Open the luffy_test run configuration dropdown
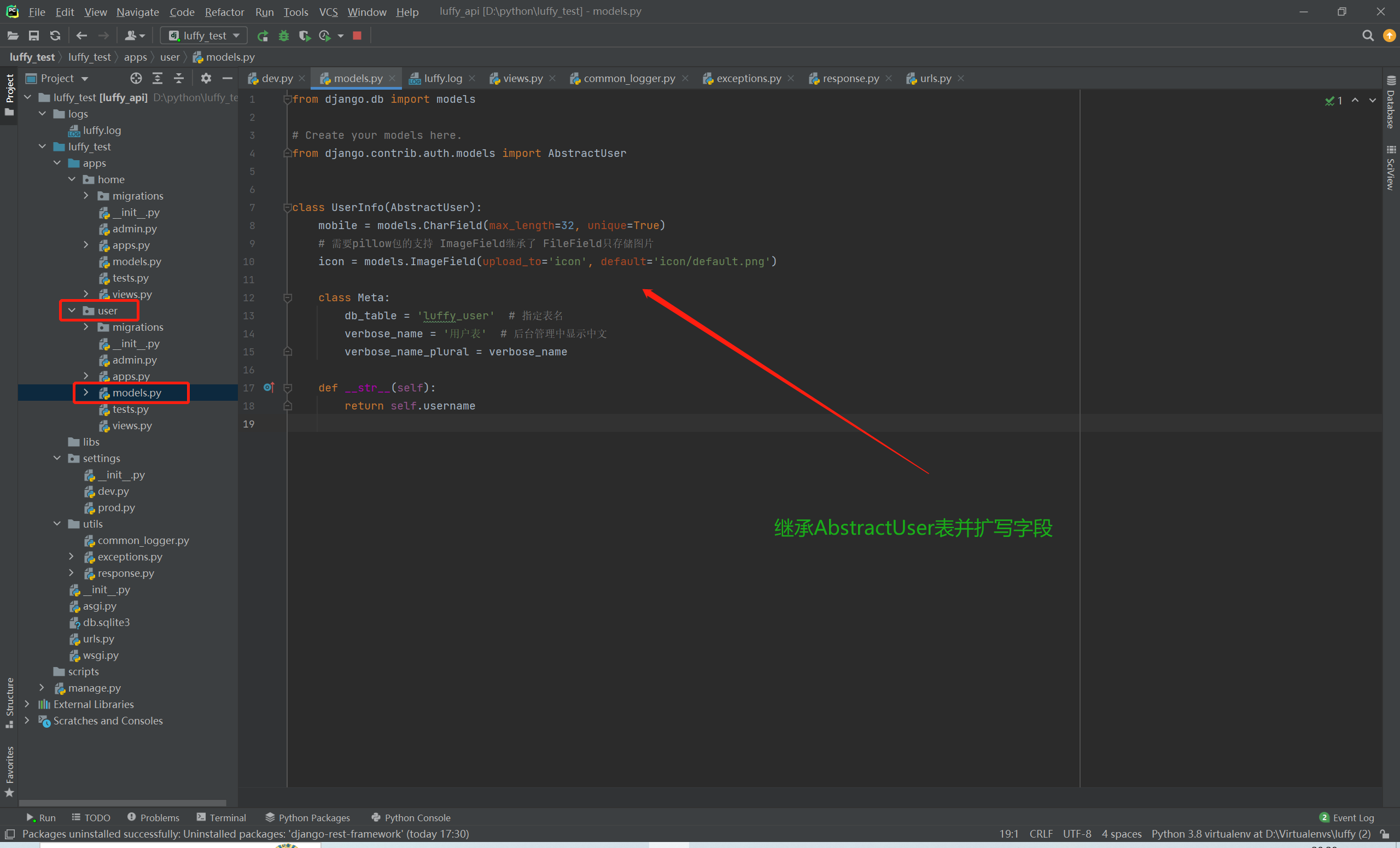1400x848 pixels. pyautogui.click(x=205, y=36)
